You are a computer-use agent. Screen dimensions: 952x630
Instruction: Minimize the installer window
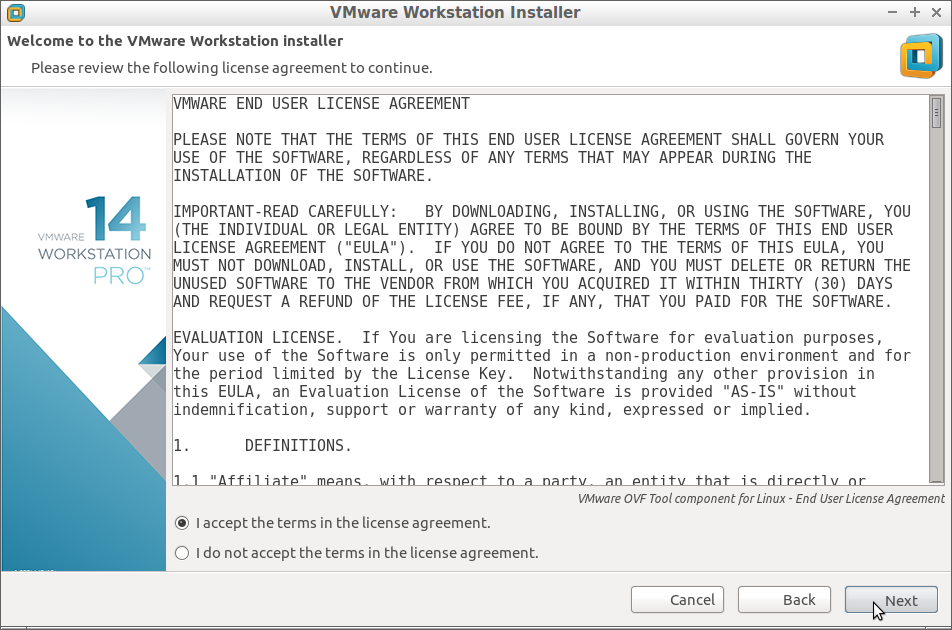pos(892,12)
